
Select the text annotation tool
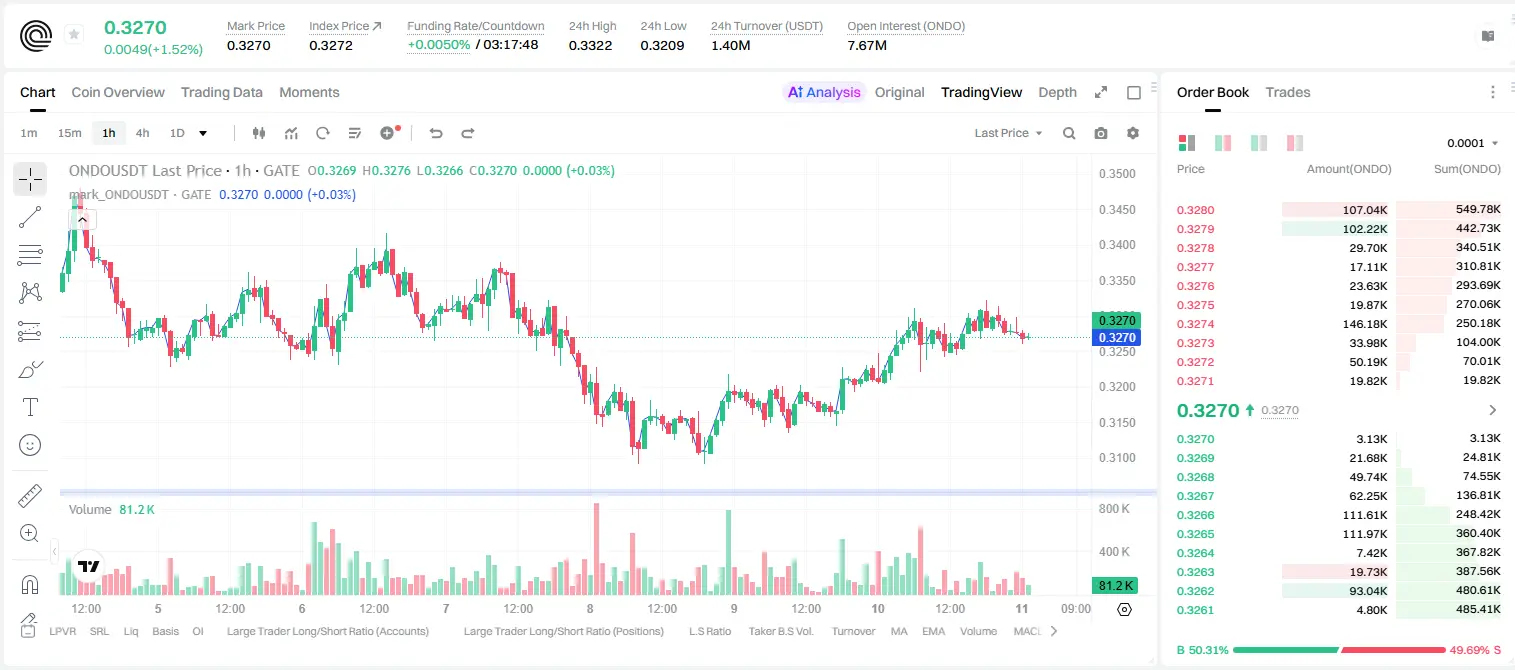coord(30,407)
